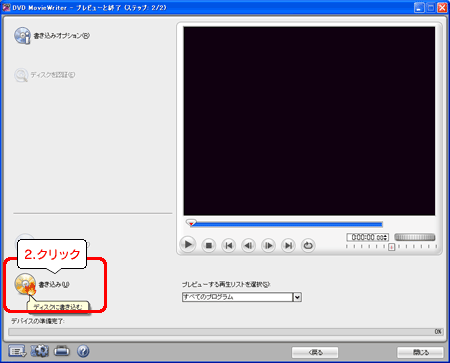450x363 pixels.
Task: Minimize the DVD MovieWriter window
Action: (419, 7)
